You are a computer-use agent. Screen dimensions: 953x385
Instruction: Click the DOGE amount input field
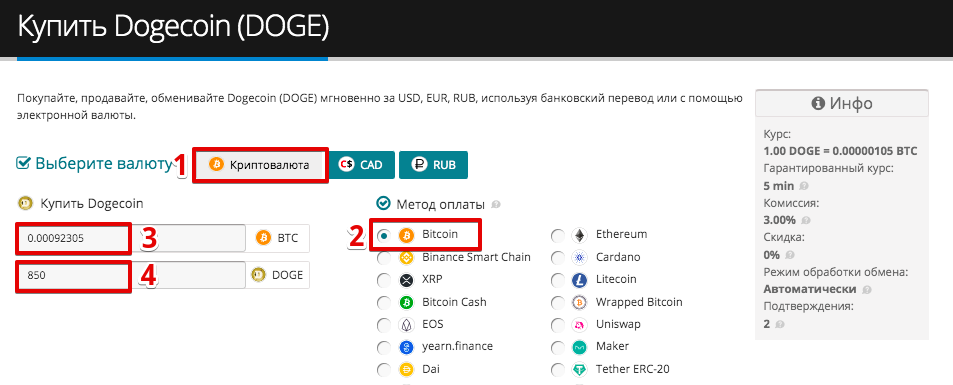tap(131, 275)
